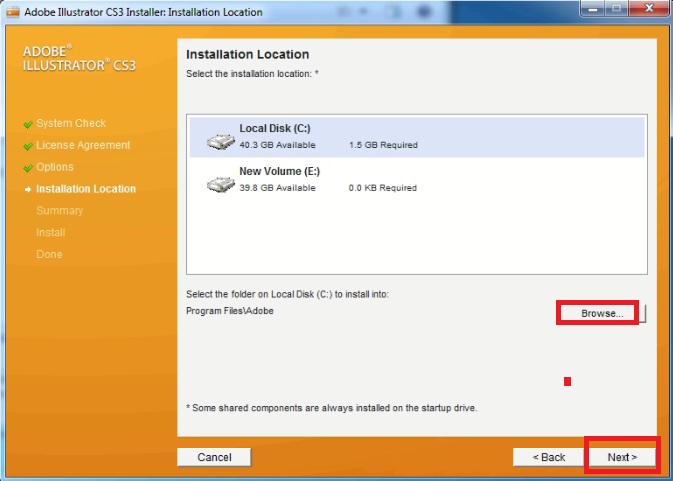Image resolution: width=673 pixels, height=481 pixels.
Task: Select the Options step label
Action: pos(55,167)
